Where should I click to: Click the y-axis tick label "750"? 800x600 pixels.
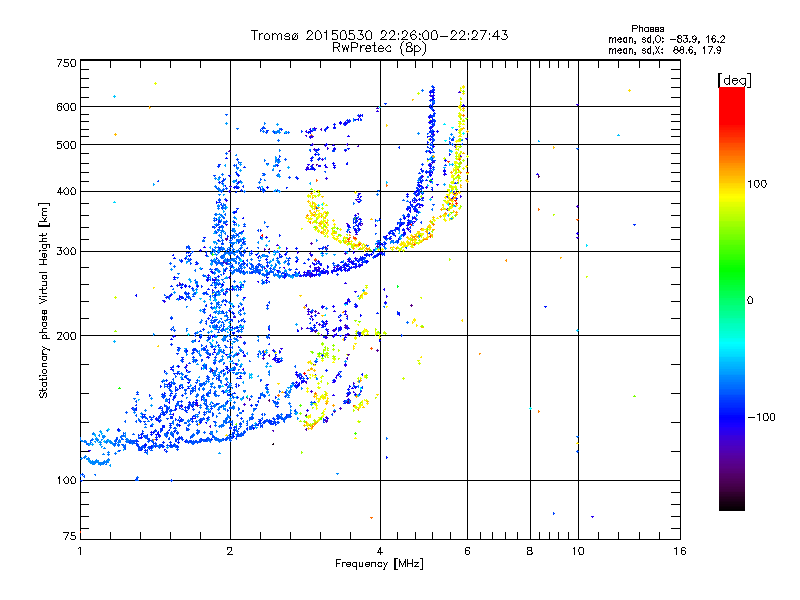coord(66,63)
